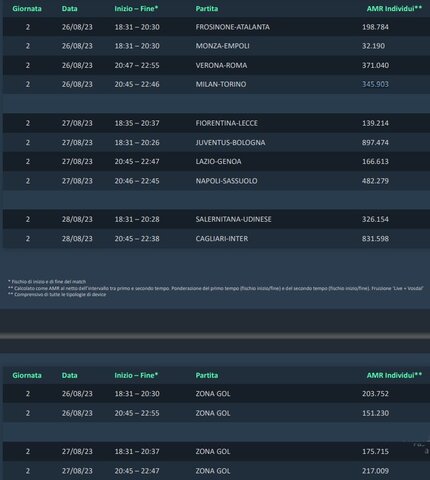430x480 pixels.
Task: Select the ZONA GOL time 18:31 – 20:37
Action: (137, 452)
